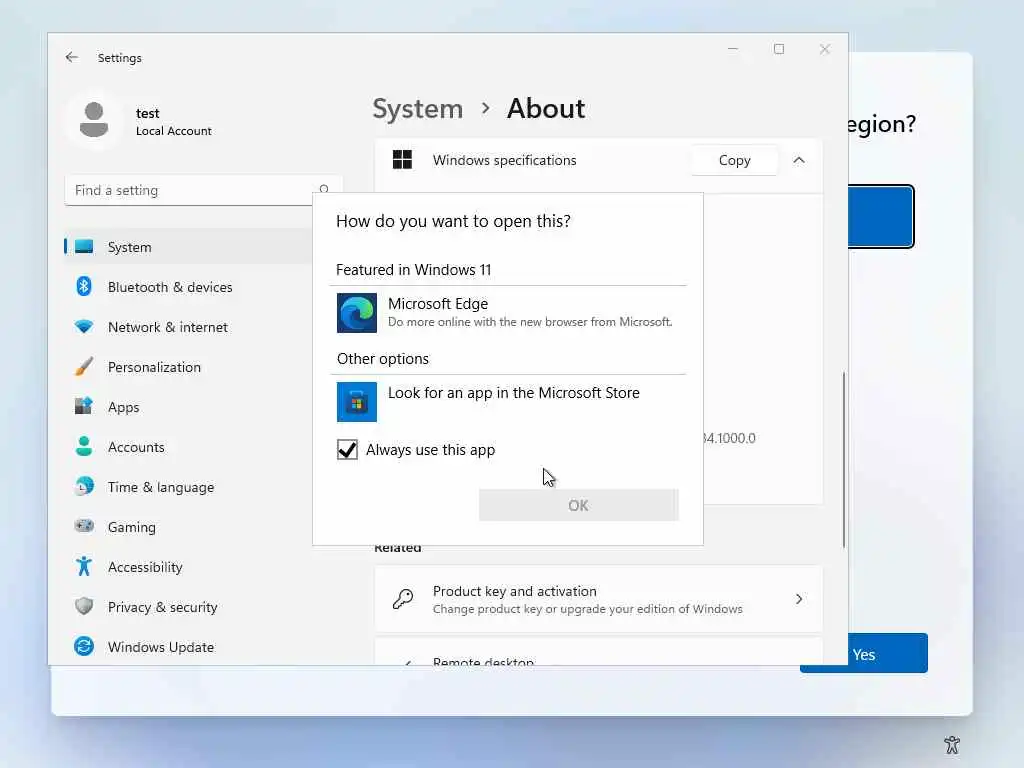Open Bluetooth & devices settings
1024x768 pixels.
pyautogui.click(x=188, y=287)
